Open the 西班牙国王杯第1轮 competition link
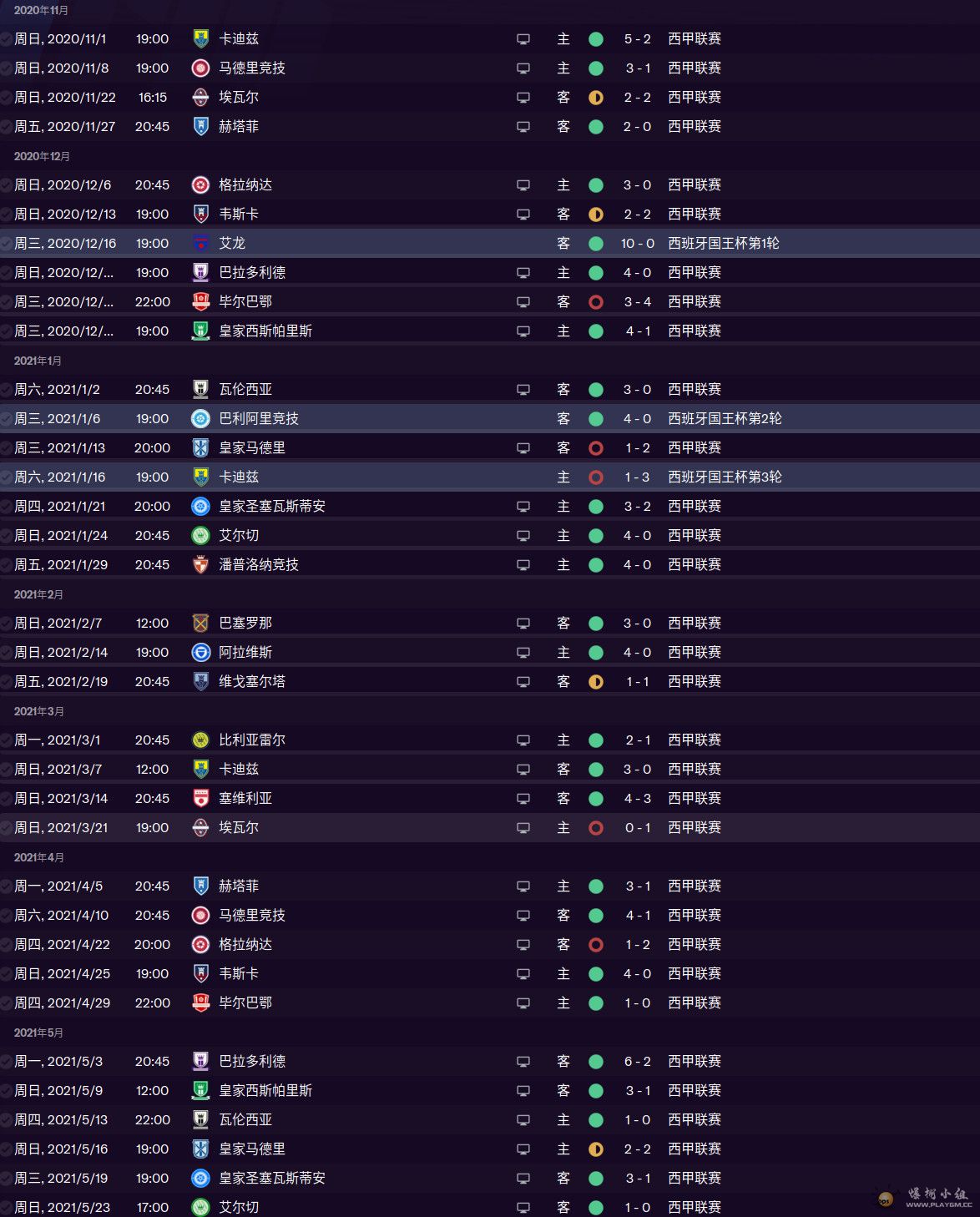Viewport: 980px width, 1217px height. click(x=723, y=244)
